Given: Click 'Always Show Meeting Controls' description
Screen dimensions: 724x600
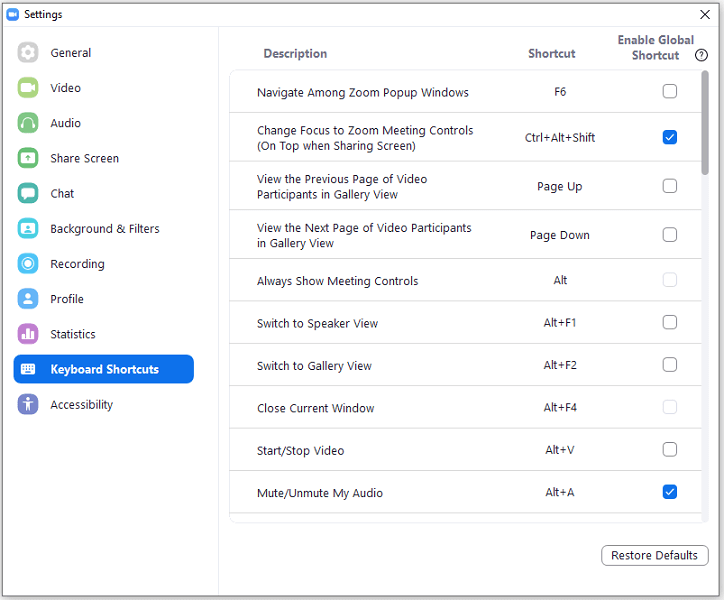Looking at the screenshot, I should pos(338,281).
